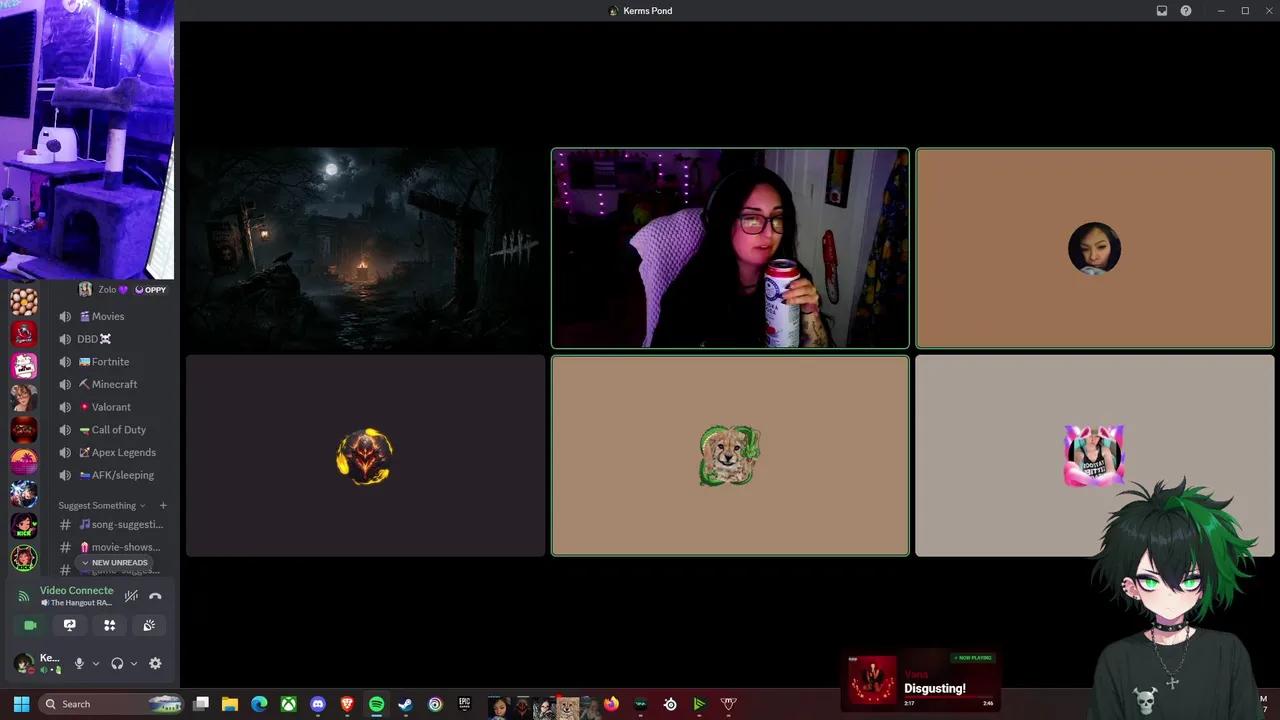Select the red logo server icon
Image resolution: width=1280 pixels, height=720 pixels.
tap(24, 333)
